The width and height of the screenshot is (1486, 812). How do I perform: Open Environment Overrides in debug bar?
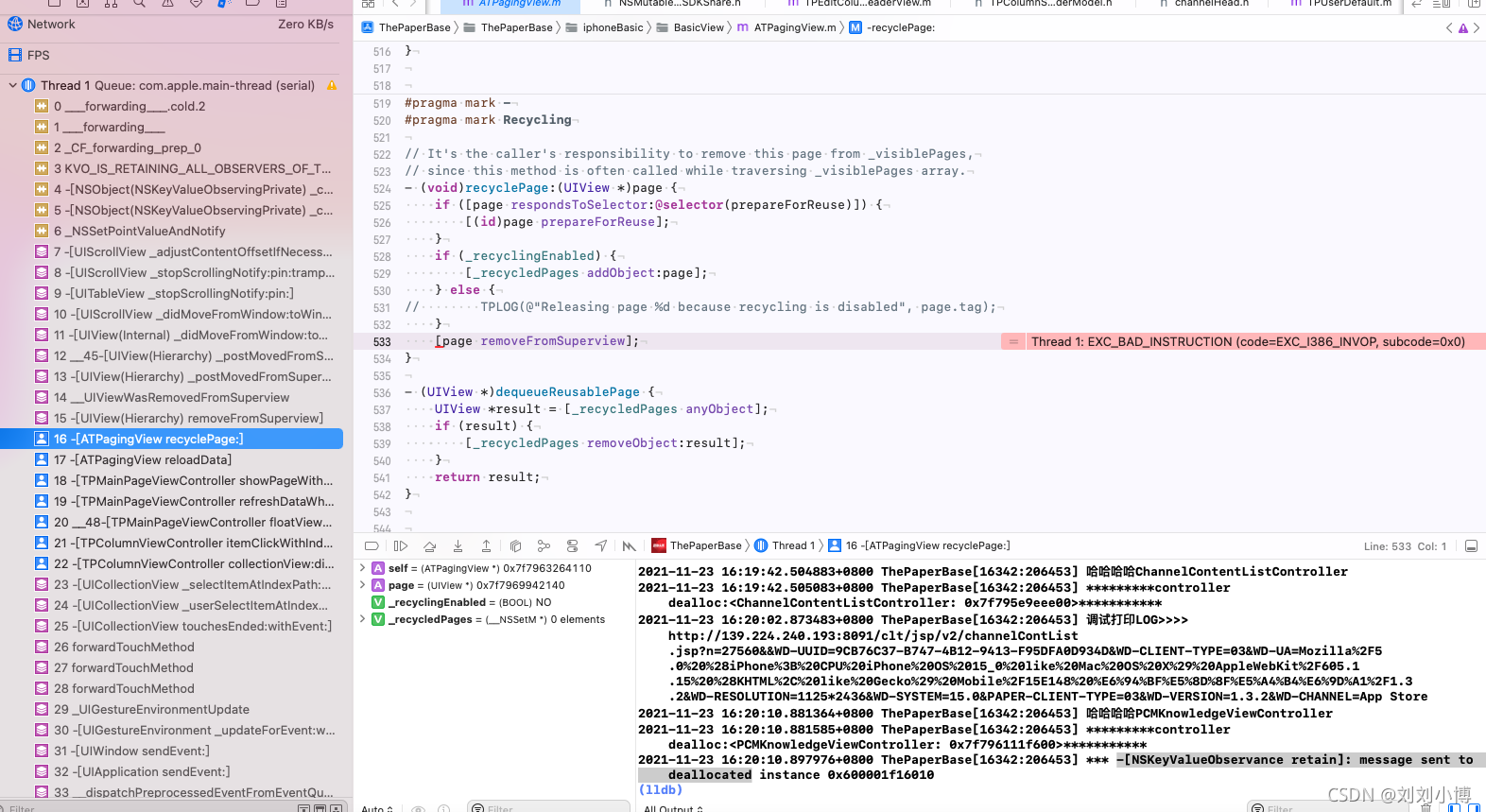tap(572, 545)
